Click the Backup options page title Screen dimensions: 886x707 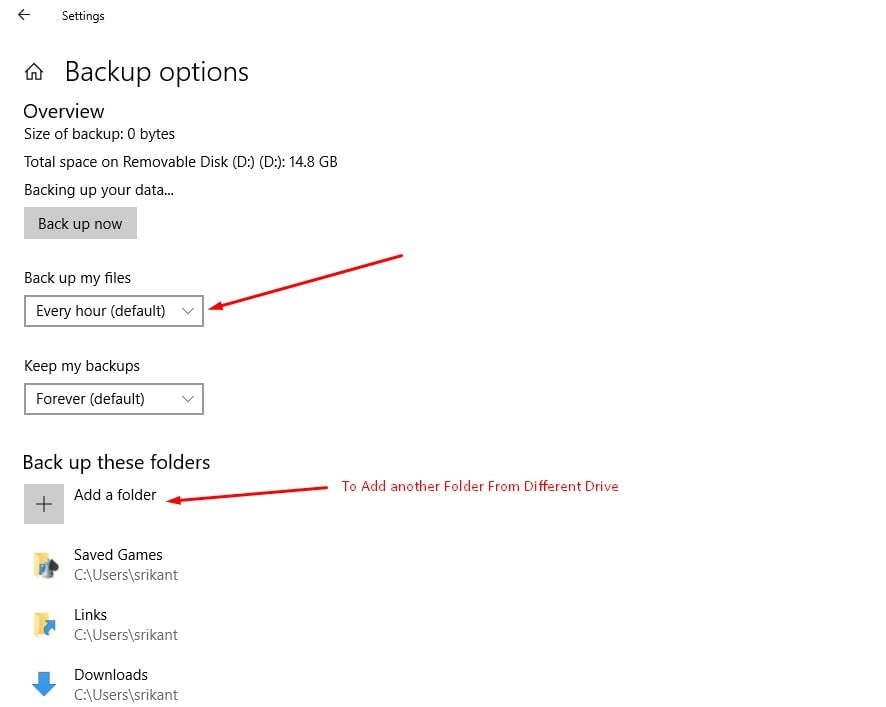point(157,72)
